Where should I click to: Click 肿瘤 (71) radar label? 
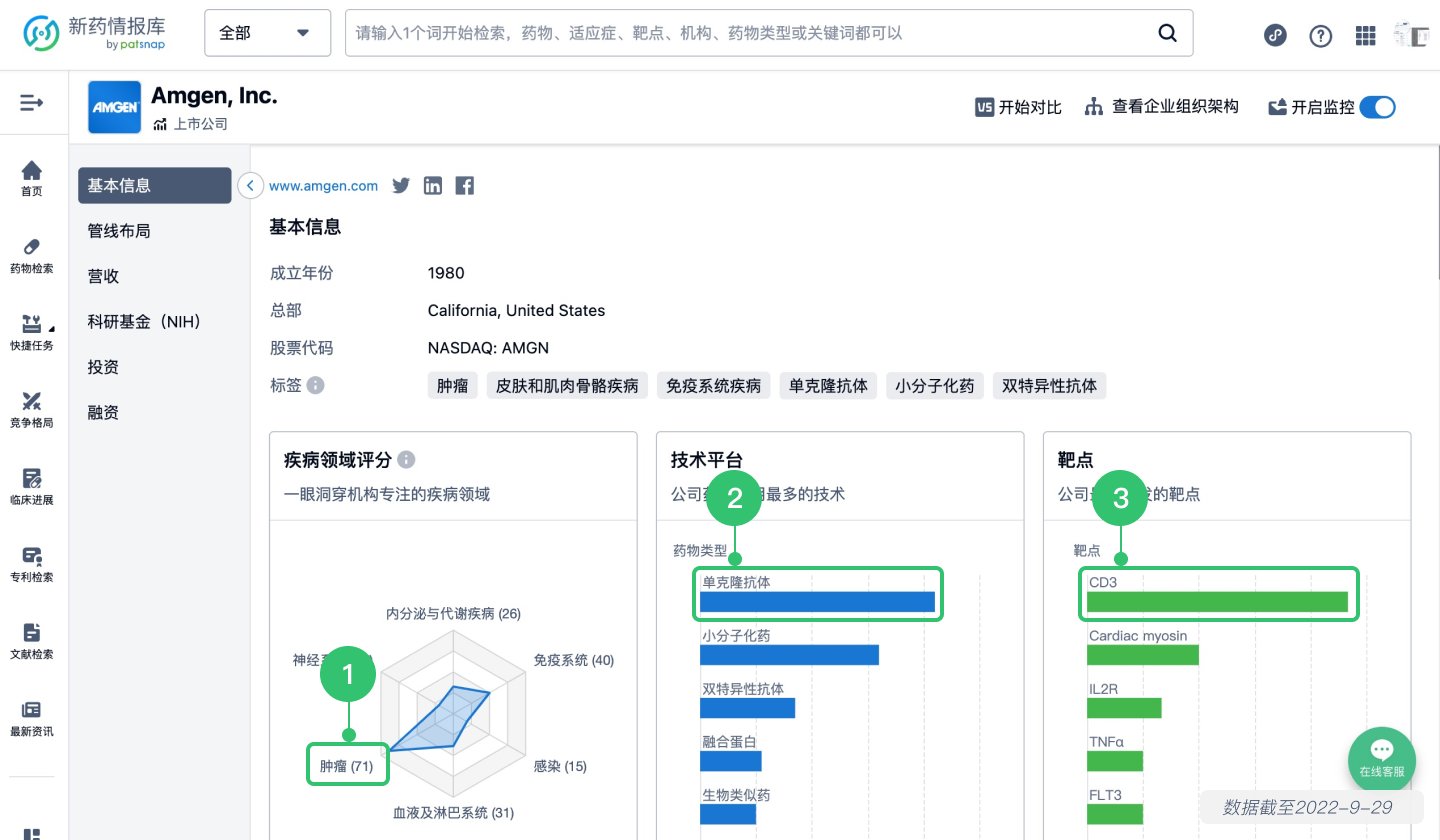click(x=346, y=767)
